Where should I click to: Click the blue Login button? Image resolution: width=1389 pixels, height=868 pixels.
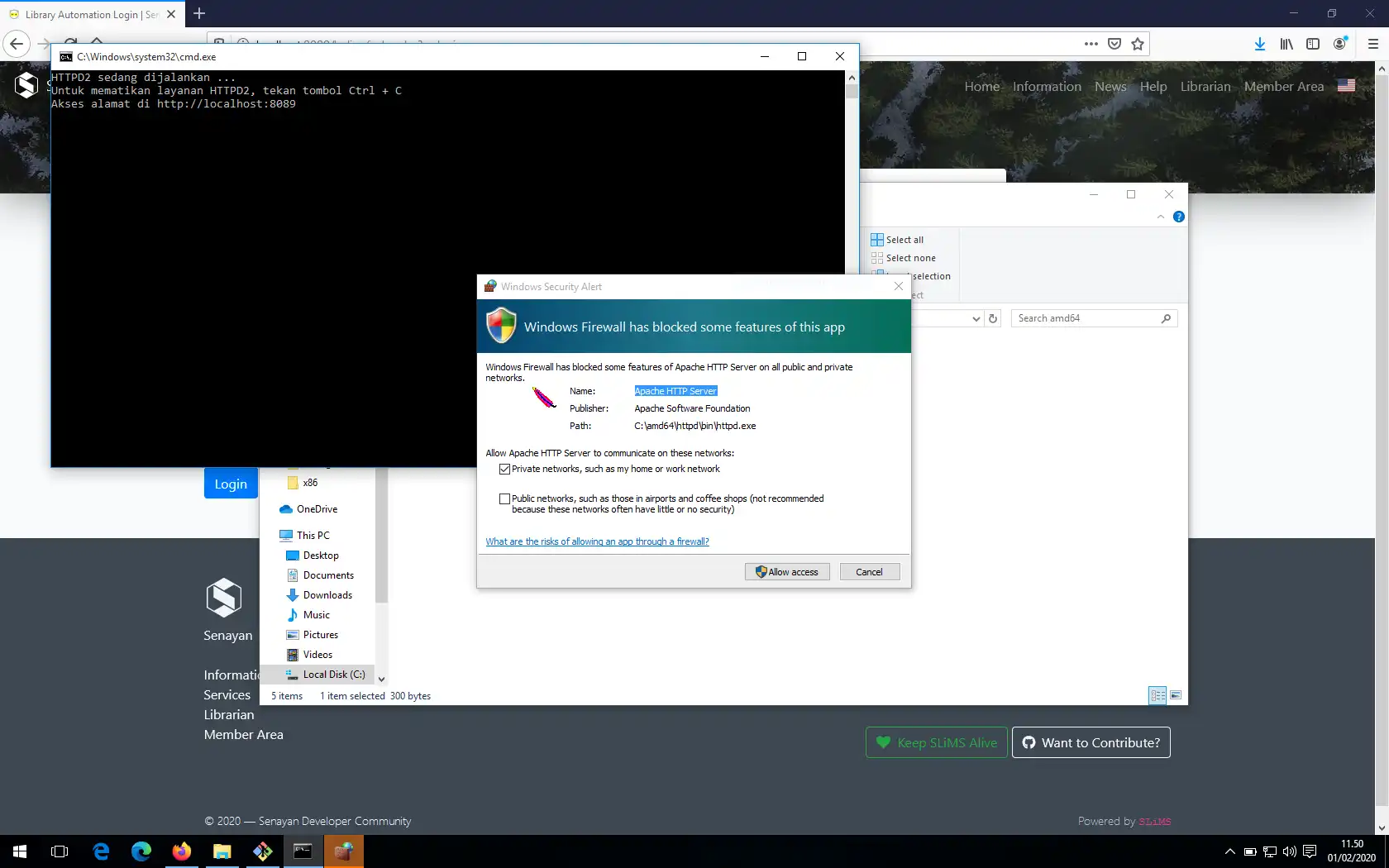[231, 484]
